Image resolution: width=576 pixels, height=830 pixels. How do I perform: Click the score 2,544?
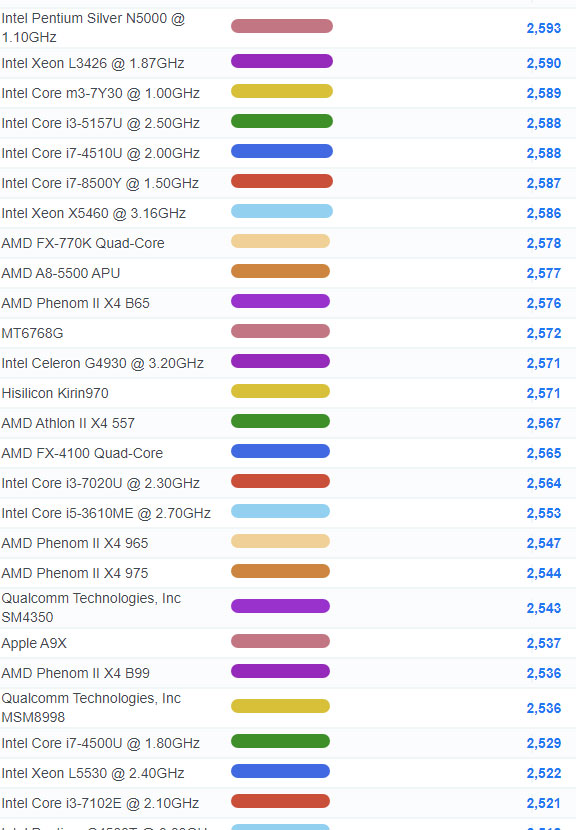[544, 573]
